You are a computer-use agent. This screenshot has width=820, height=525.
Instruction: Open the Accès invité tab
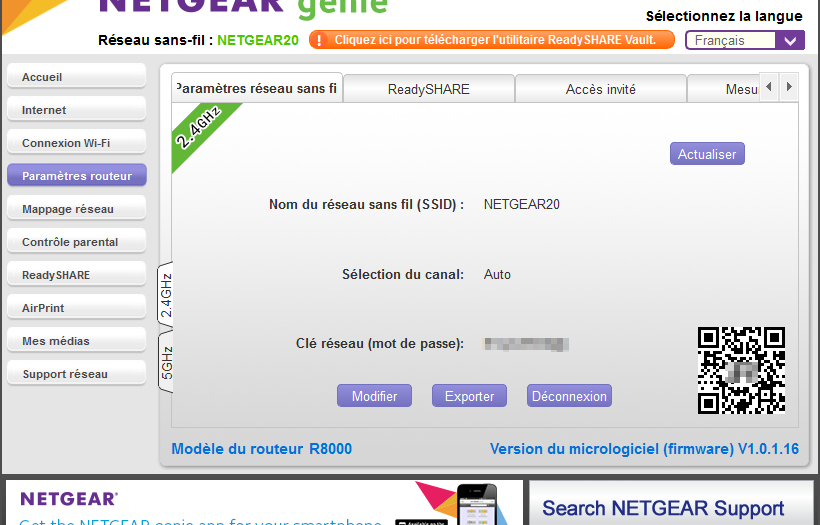coord(600,89)
